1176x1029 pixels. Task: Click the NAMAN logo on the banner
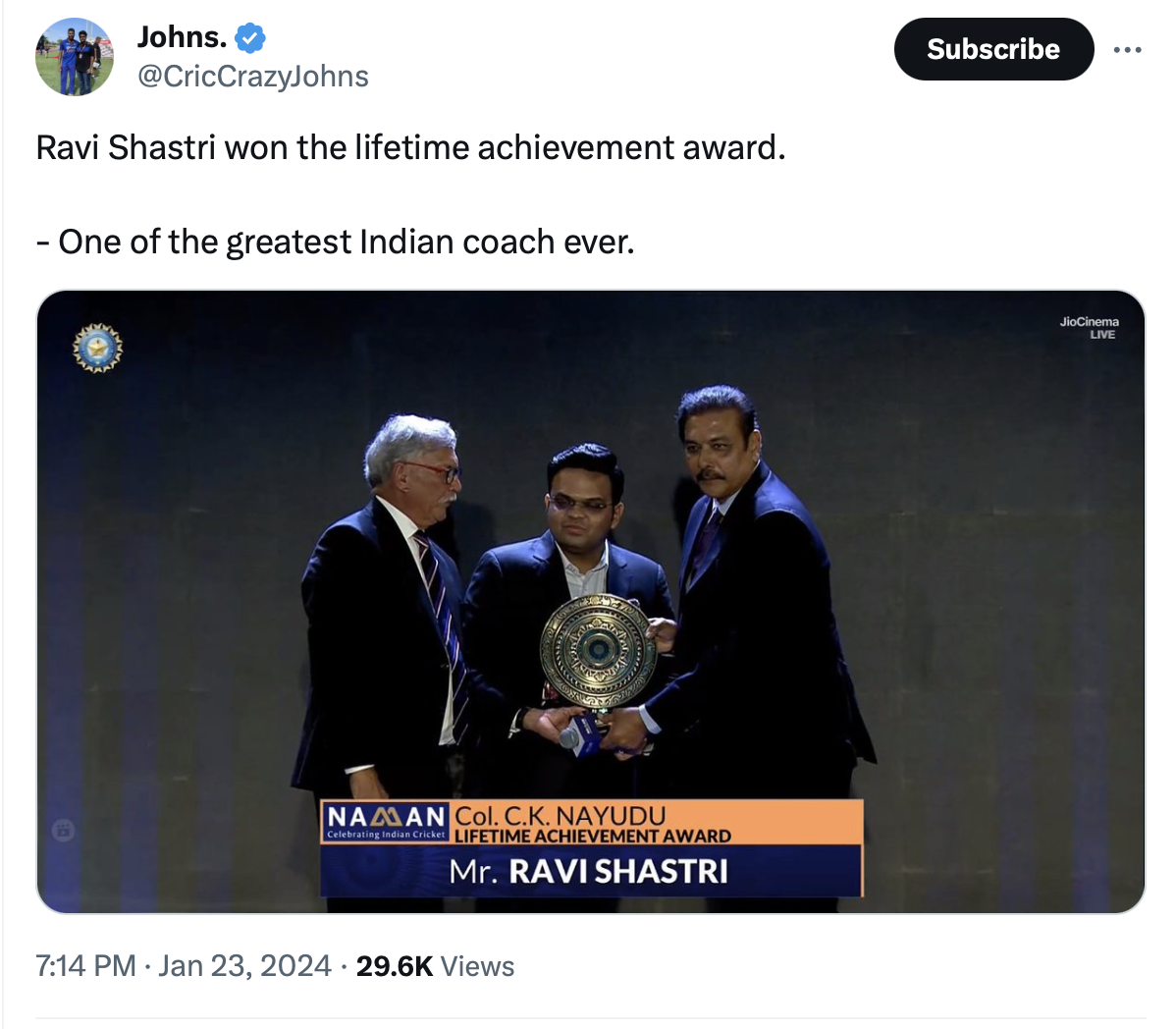386,822
